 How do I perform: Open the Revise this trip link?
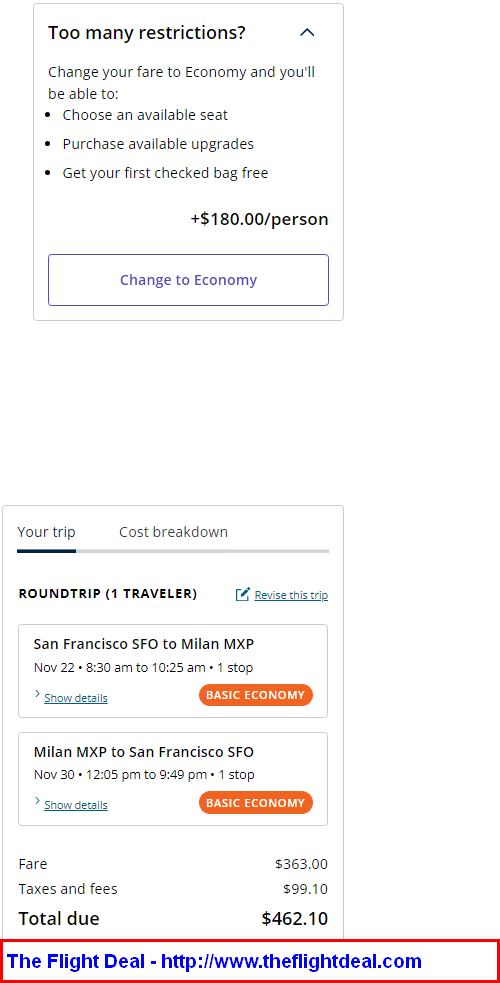tap(291, 595)
